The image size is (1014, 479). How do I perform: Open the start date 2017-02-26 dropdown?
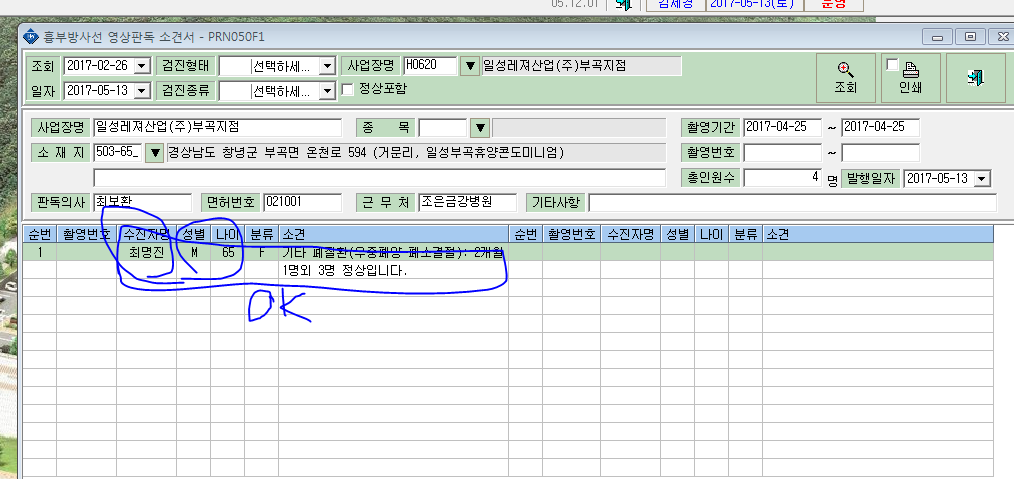point(142,66)
